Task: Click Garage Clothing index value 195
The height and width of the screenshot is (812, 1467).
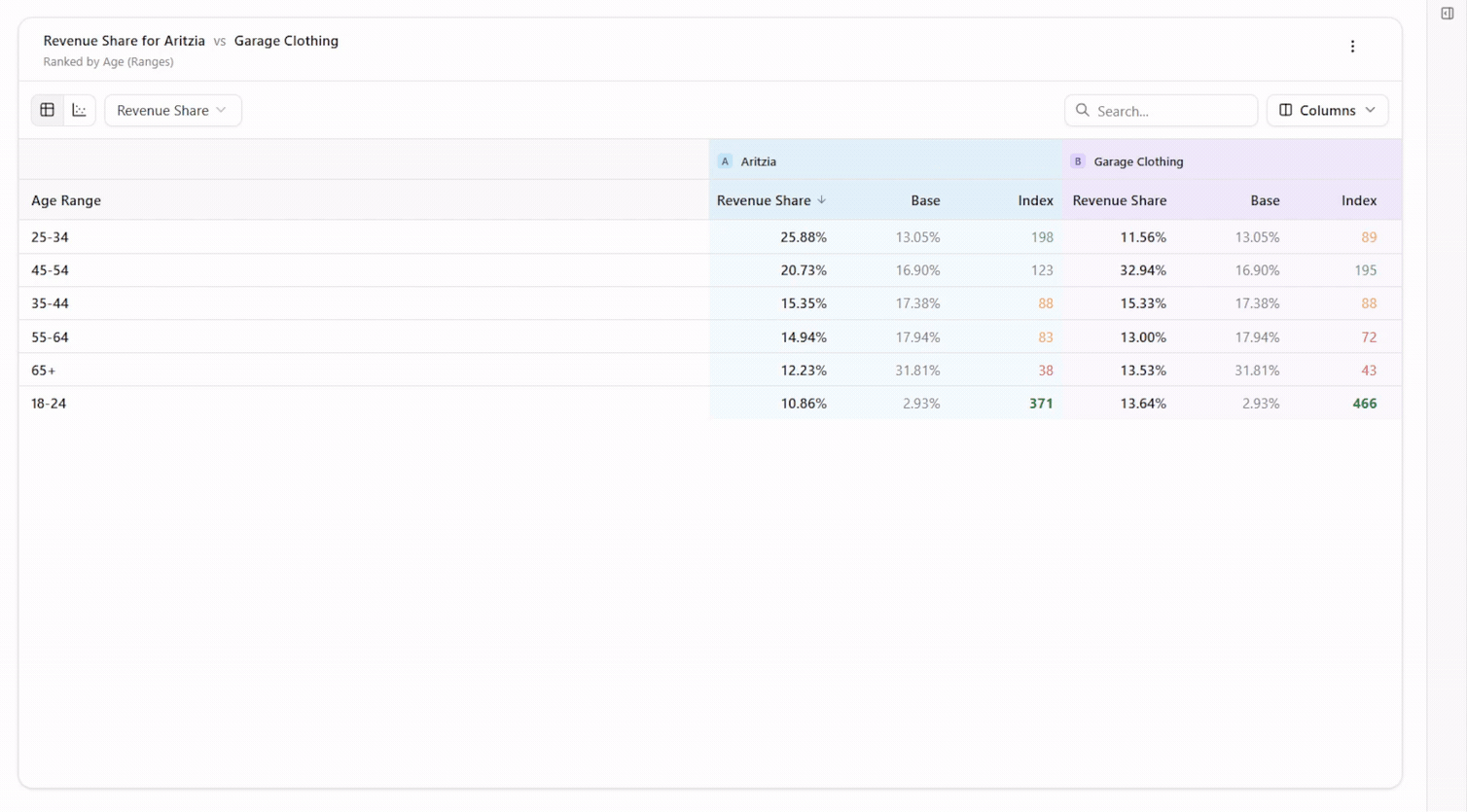Action: pyautogui.click(x=1366, y=270)
